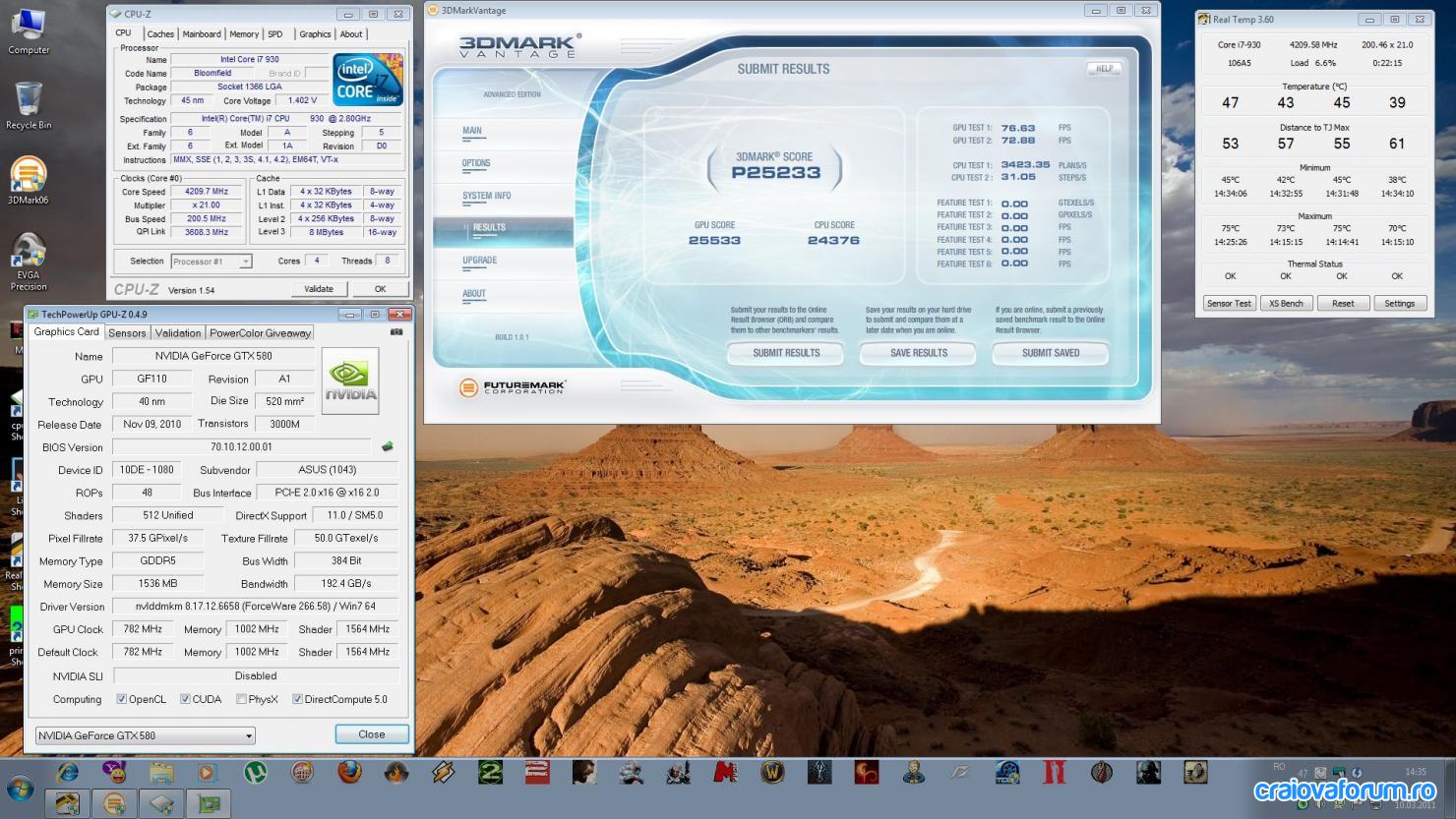Viewport: 1456px width, 819px height.
Task: Open Yahoo Messenger from the taskbar
Action: coord(114,773)
